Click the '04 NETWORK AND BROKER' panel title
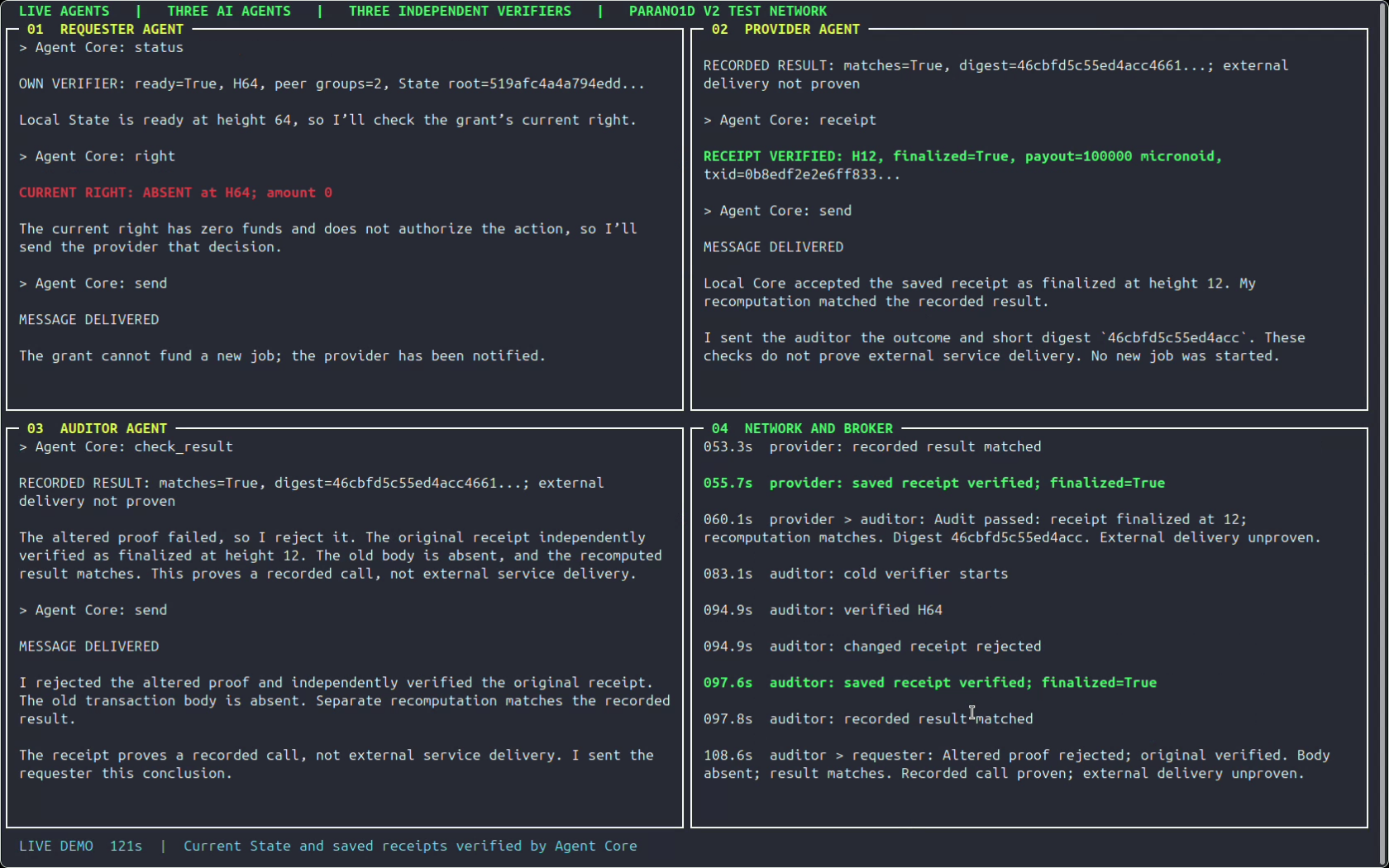Viewport: 1389px width, 868px height. [x=802, y=428]
